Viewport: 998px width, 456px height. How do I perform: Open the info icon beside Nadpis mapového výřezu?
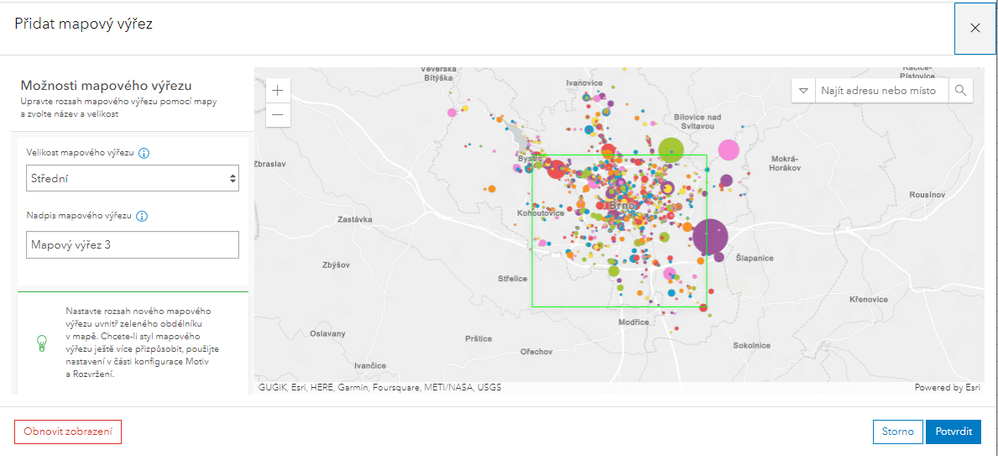coord(142,216)
